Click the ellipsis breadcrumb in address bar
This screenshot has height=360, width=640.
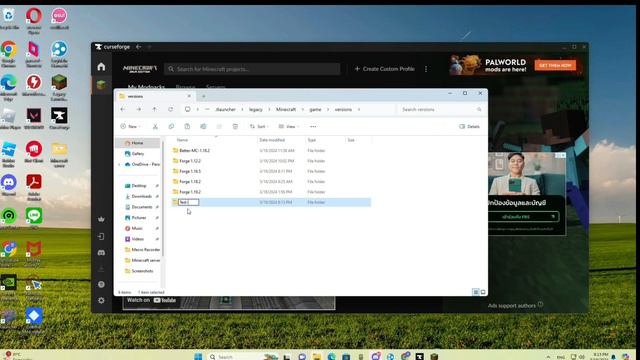[207, 109]
